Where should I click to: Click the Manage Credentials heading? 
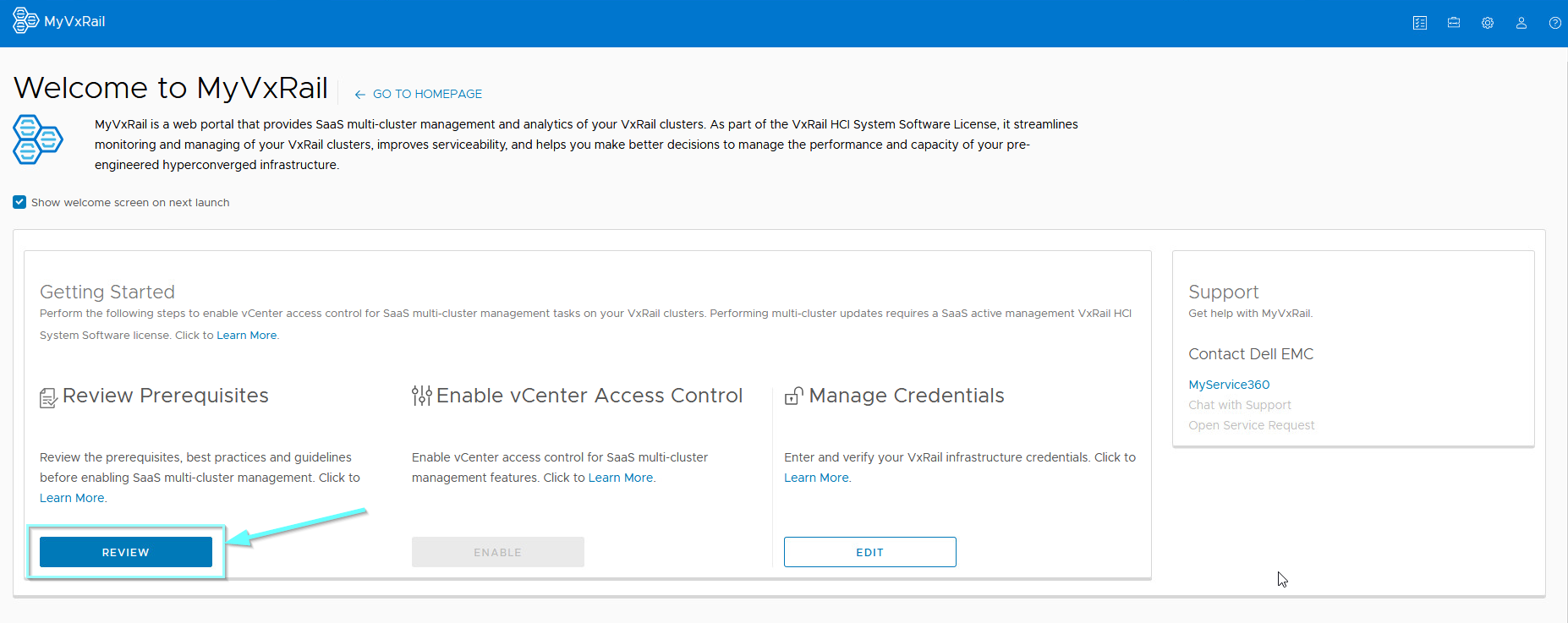coord(907,396)
